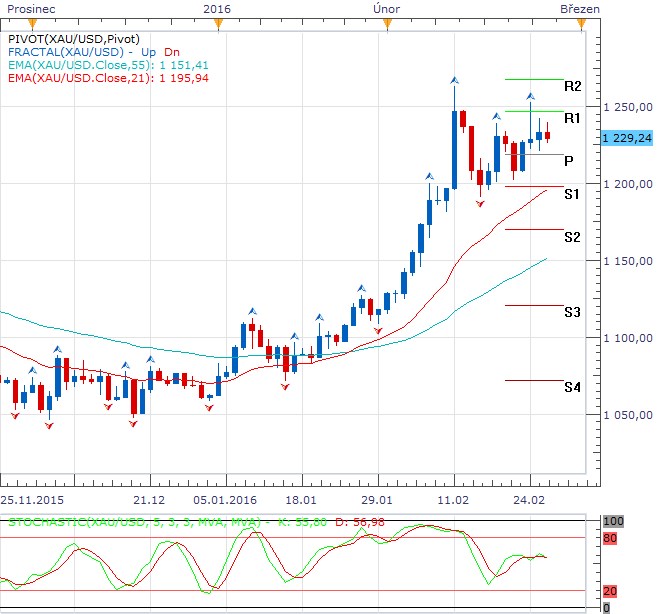Click the S4 support level label
Viewport: 658px width, 614px height.
coord(572,387)
